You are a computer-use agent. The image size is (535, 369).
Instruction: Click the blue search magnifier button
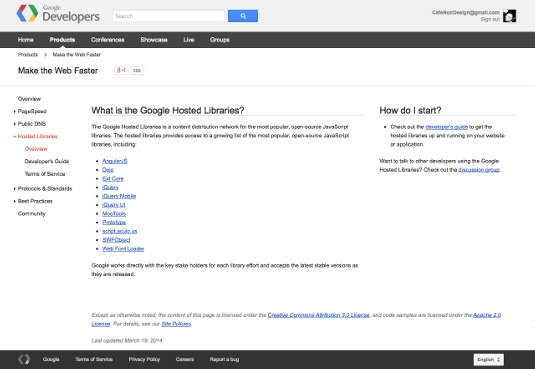tap(243, 16)
